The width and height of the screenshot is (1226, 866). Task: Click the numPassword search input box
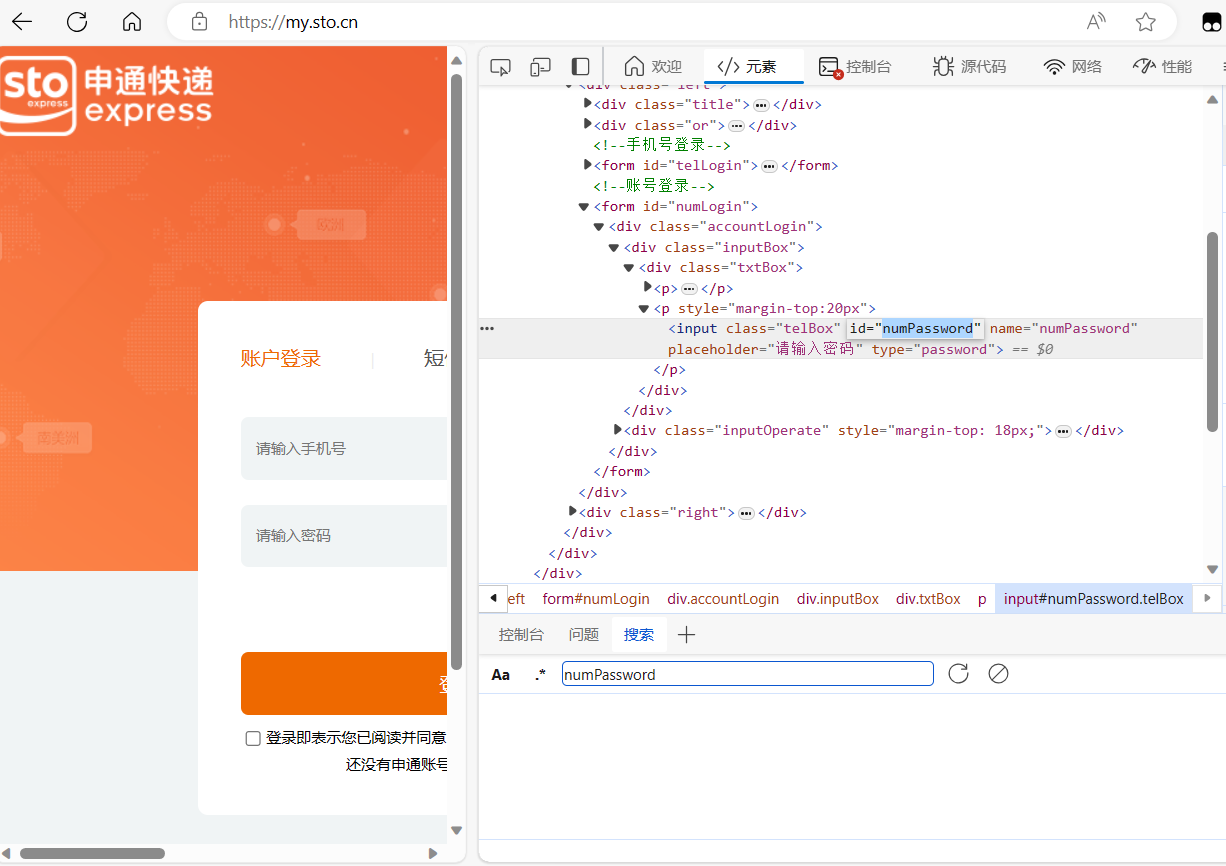coord(748,674)
